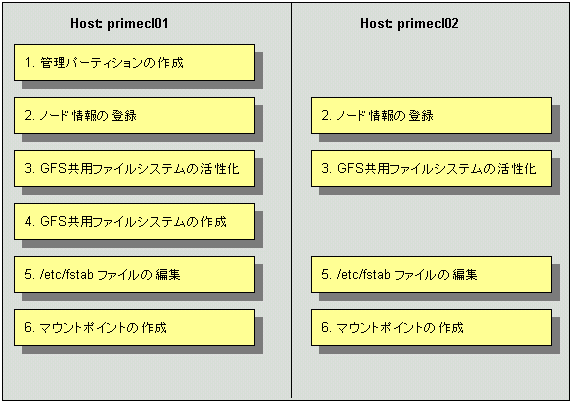Viewport: 572px width, 403px height.
Task: Click マウントポイントの作成 step on primecl02
Action: pyautogui.click(x=431, y=328)
